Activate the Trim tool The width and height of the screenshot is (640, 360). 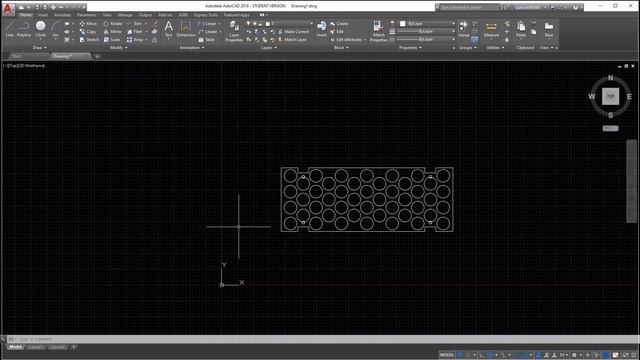(135, 24)
